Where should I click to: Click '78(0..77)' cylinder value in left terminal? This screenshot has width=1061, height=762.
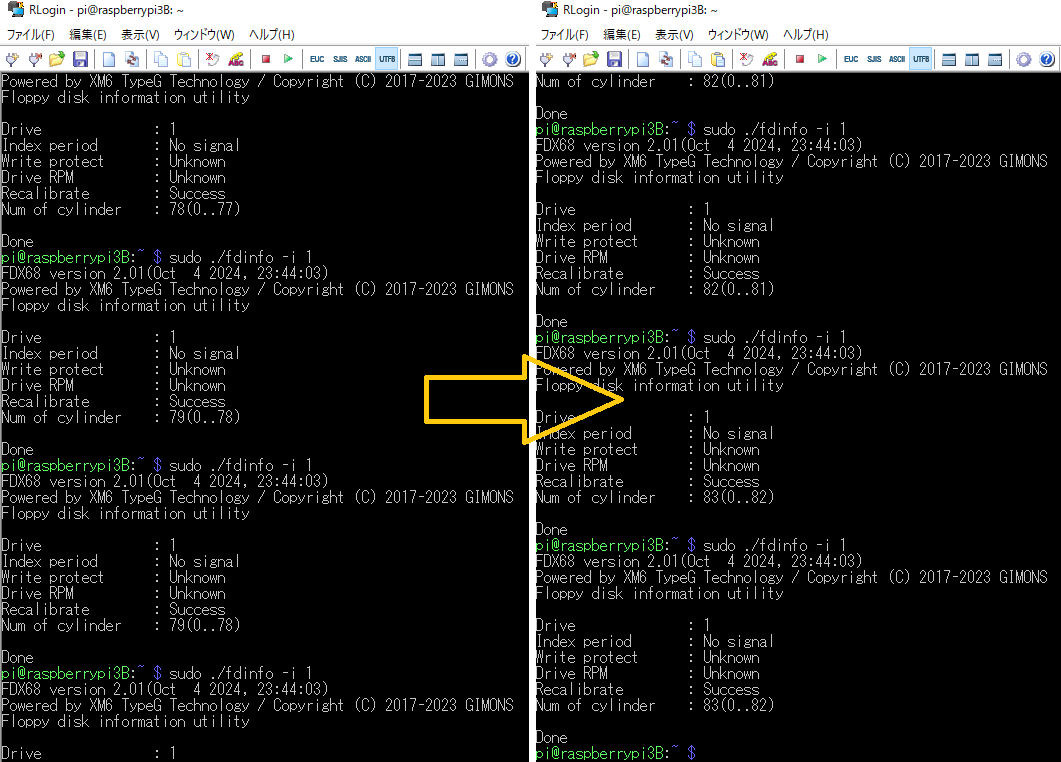[204, 209]
